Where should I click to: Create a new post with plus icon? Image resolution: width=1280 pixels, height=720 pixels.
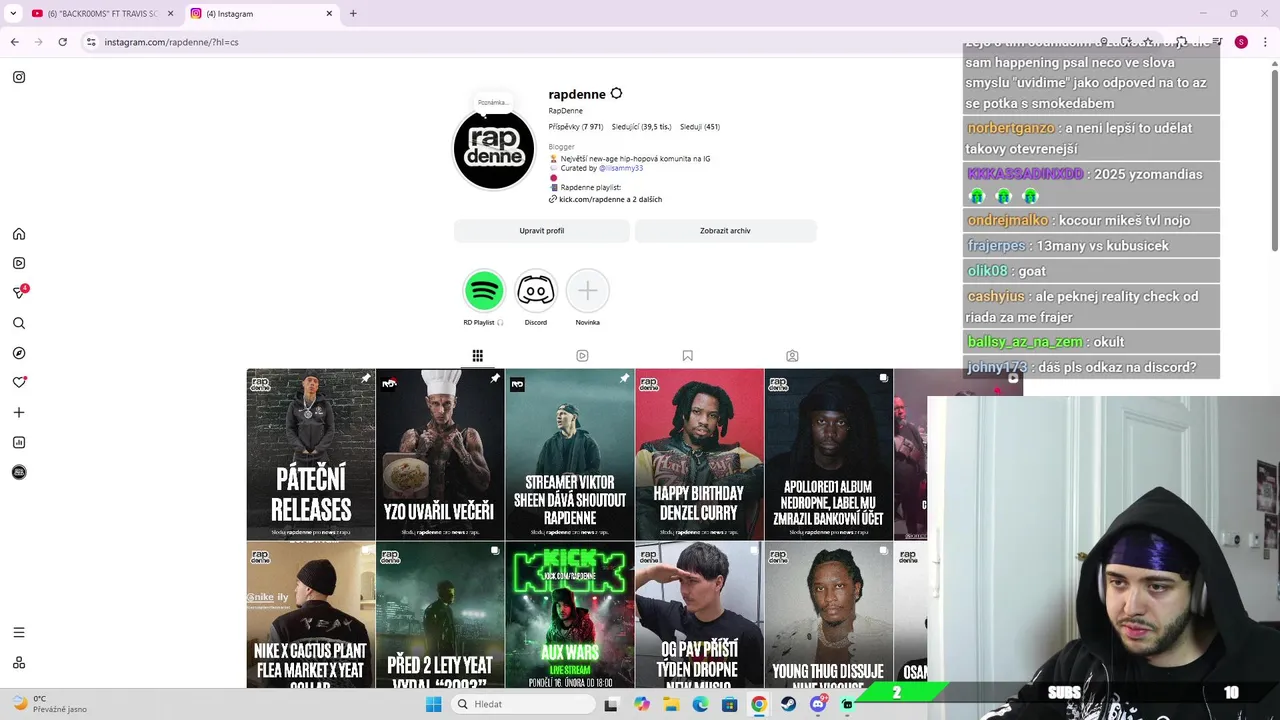coord(19,412)
